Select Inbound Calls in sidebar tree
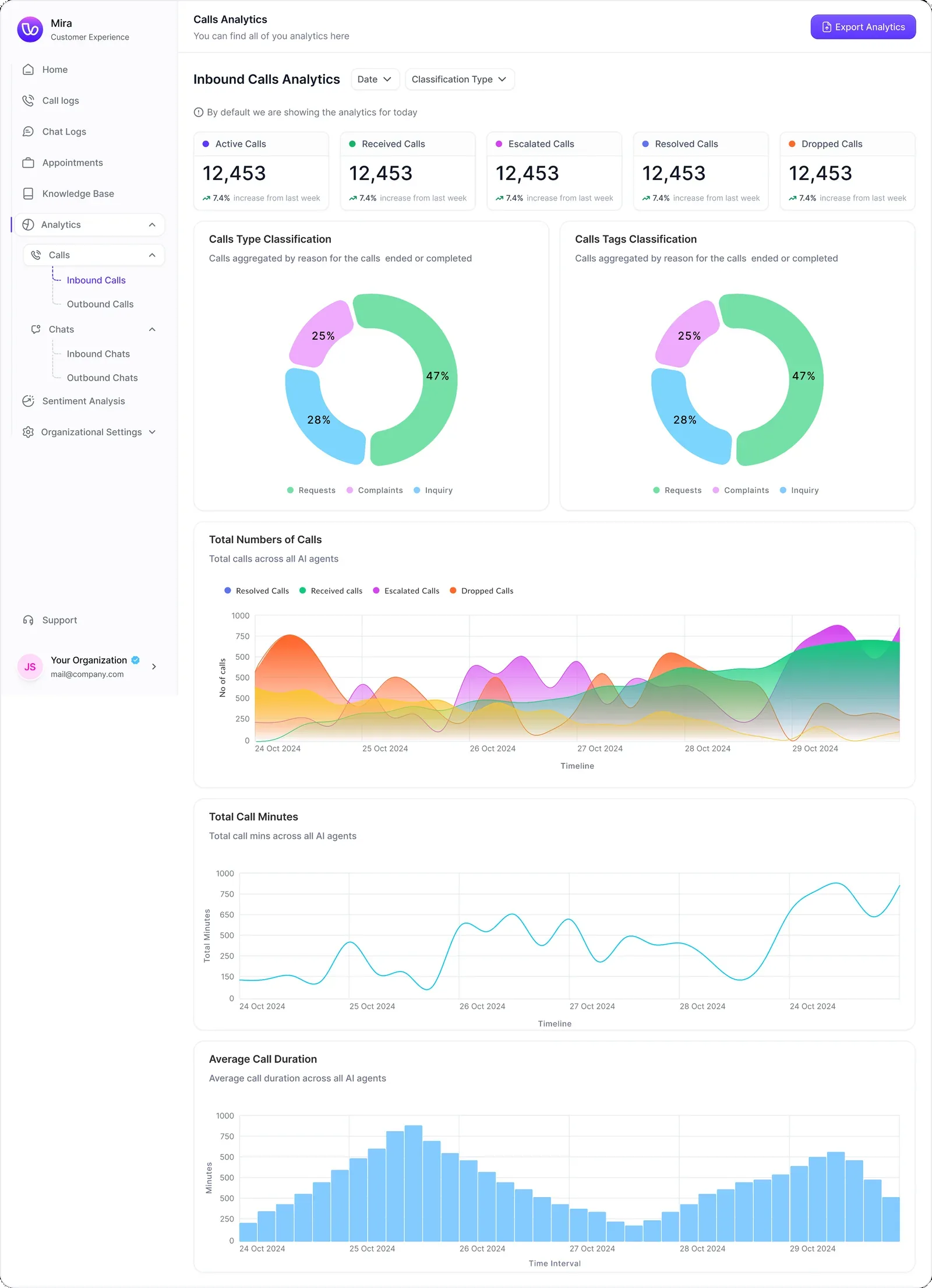The width and height of the screenshot is (932, 1288). pos(96,280)
